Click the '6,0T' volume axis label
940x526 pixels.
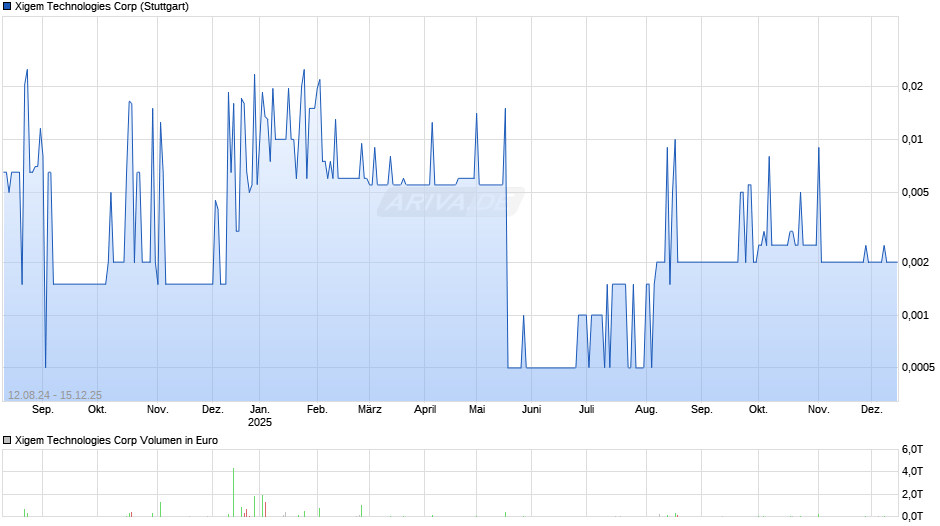[x=912, y=449]
